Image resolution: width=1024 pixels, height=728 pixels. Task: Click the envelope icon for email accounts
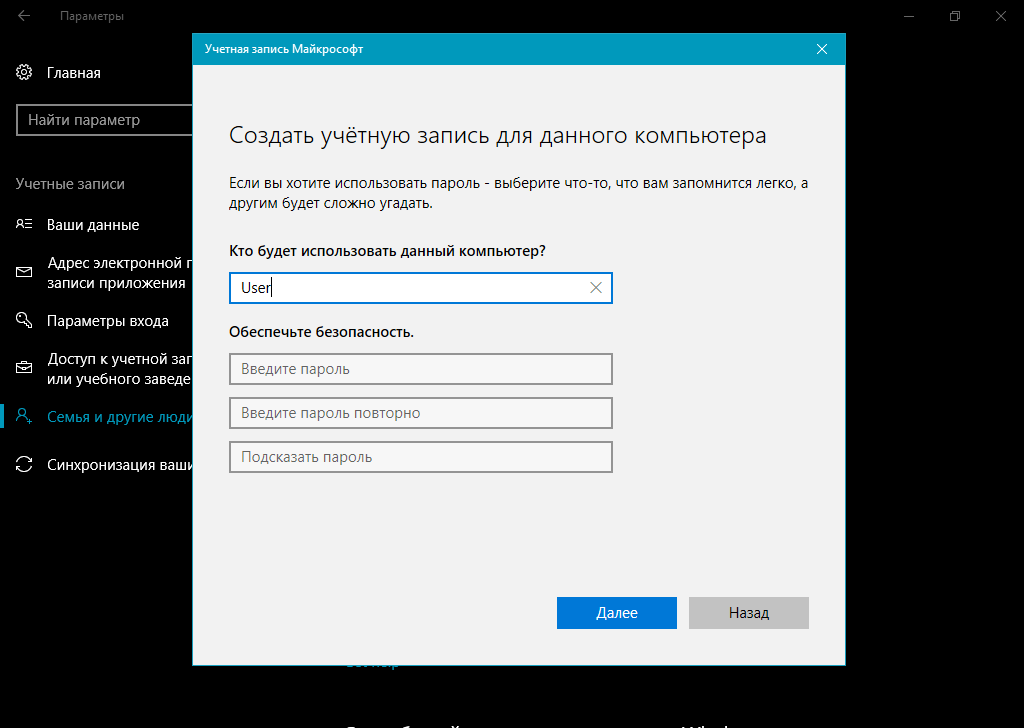[x=24, y=272]
